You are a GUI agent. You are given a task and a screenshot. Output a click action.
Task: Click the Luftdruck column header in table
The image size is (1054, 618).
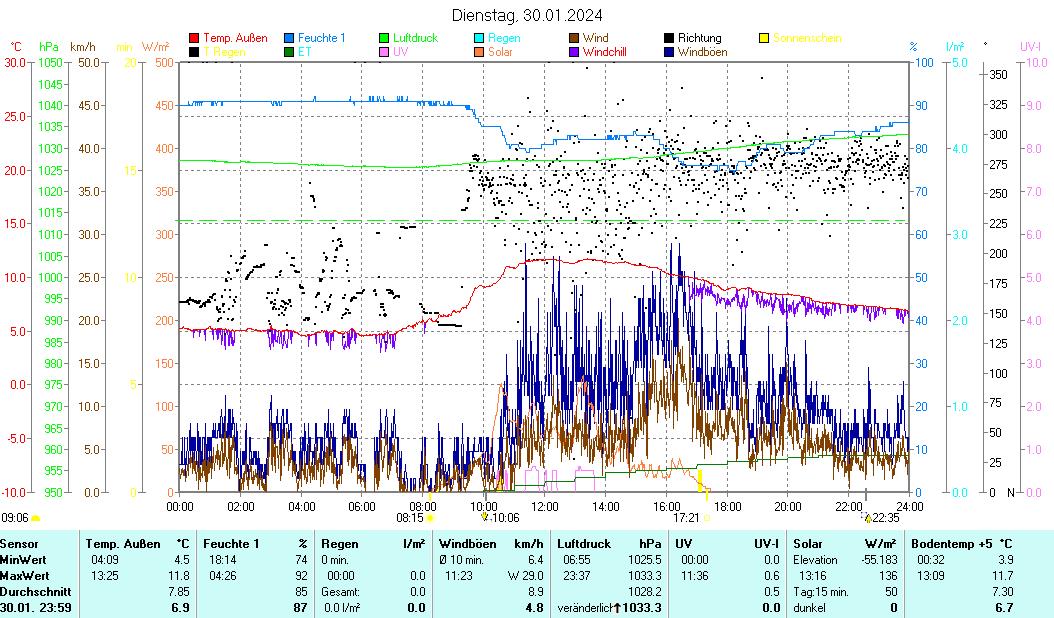(584, 544)
